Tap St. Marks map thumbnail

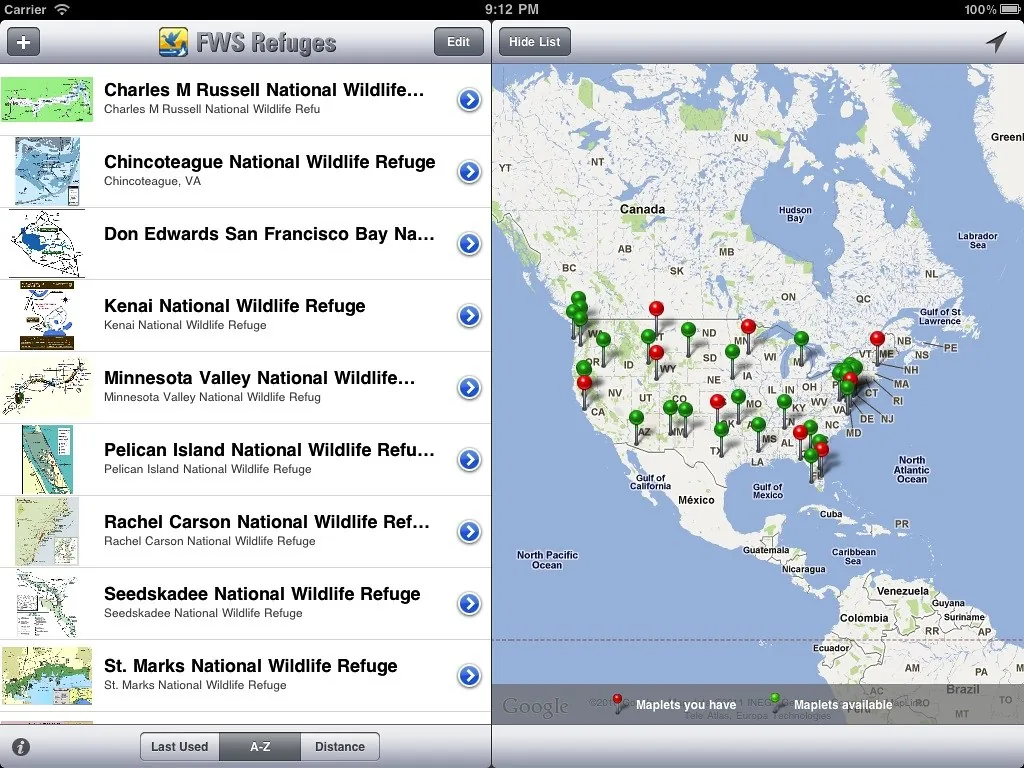tap(47, 675)
